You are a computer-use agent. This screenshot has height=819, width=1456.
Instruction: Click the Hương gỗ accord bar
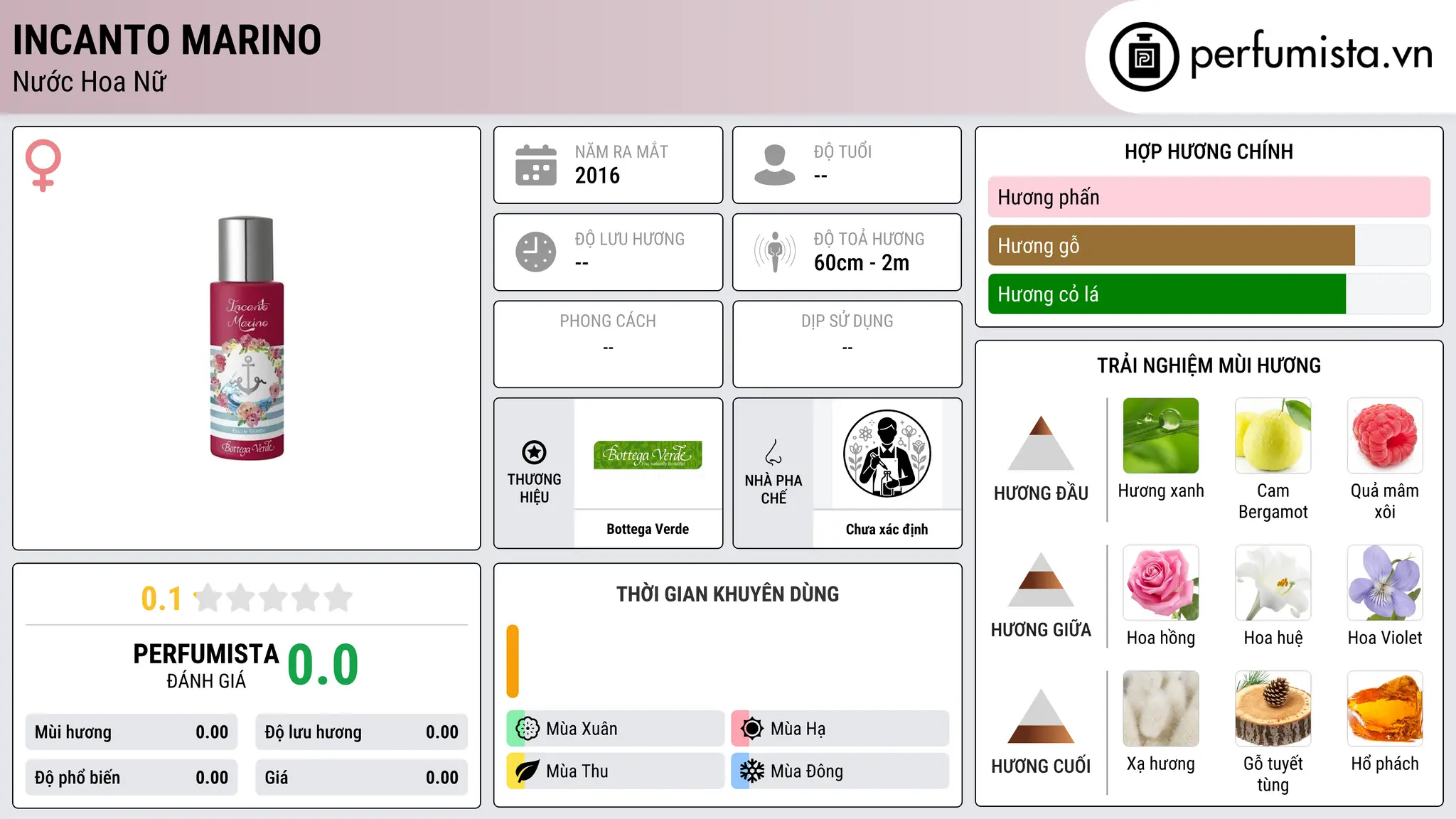[1209, 245]
